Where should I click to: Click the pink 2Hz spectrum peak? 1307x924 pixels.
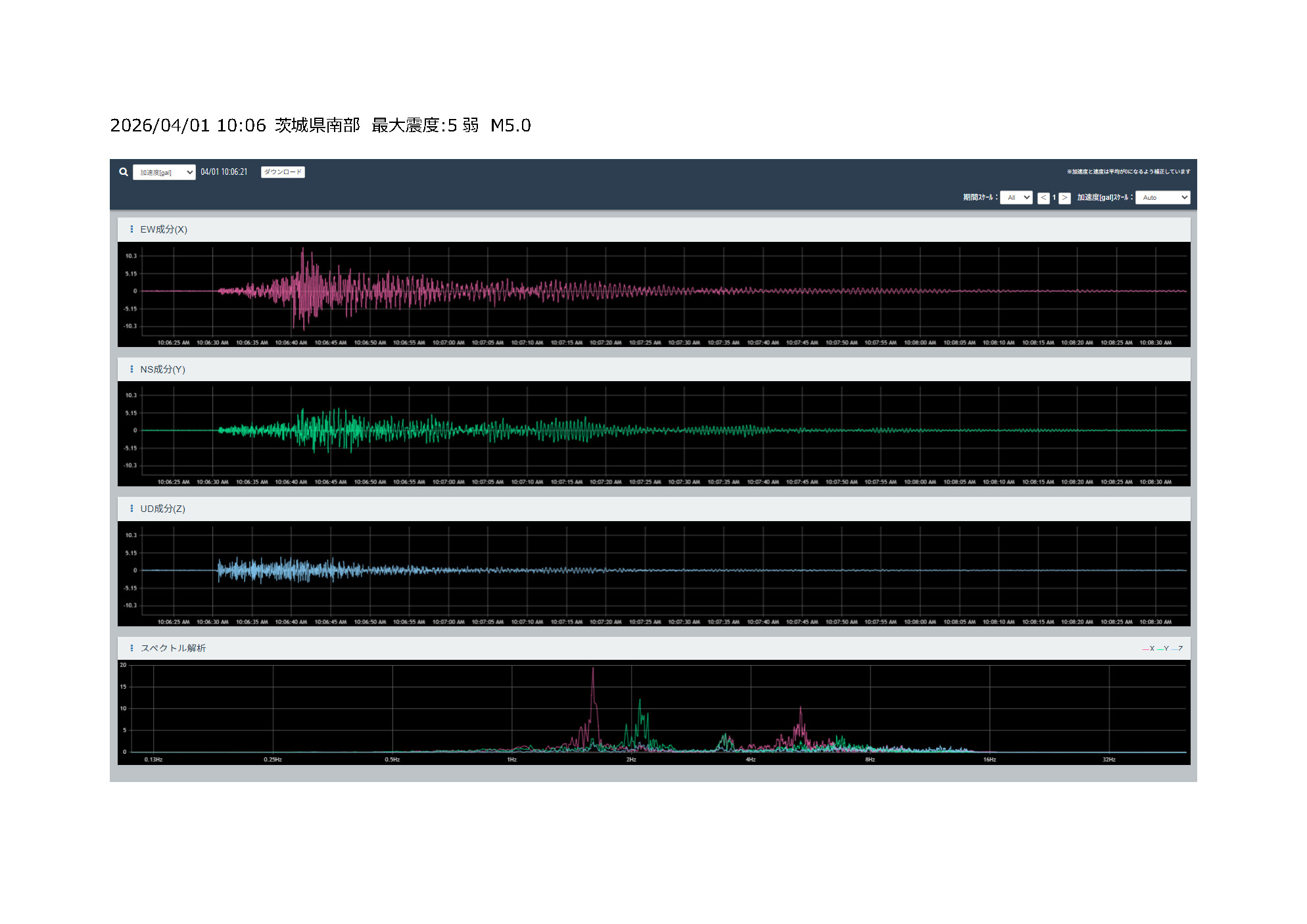click(x=593, y=670)
